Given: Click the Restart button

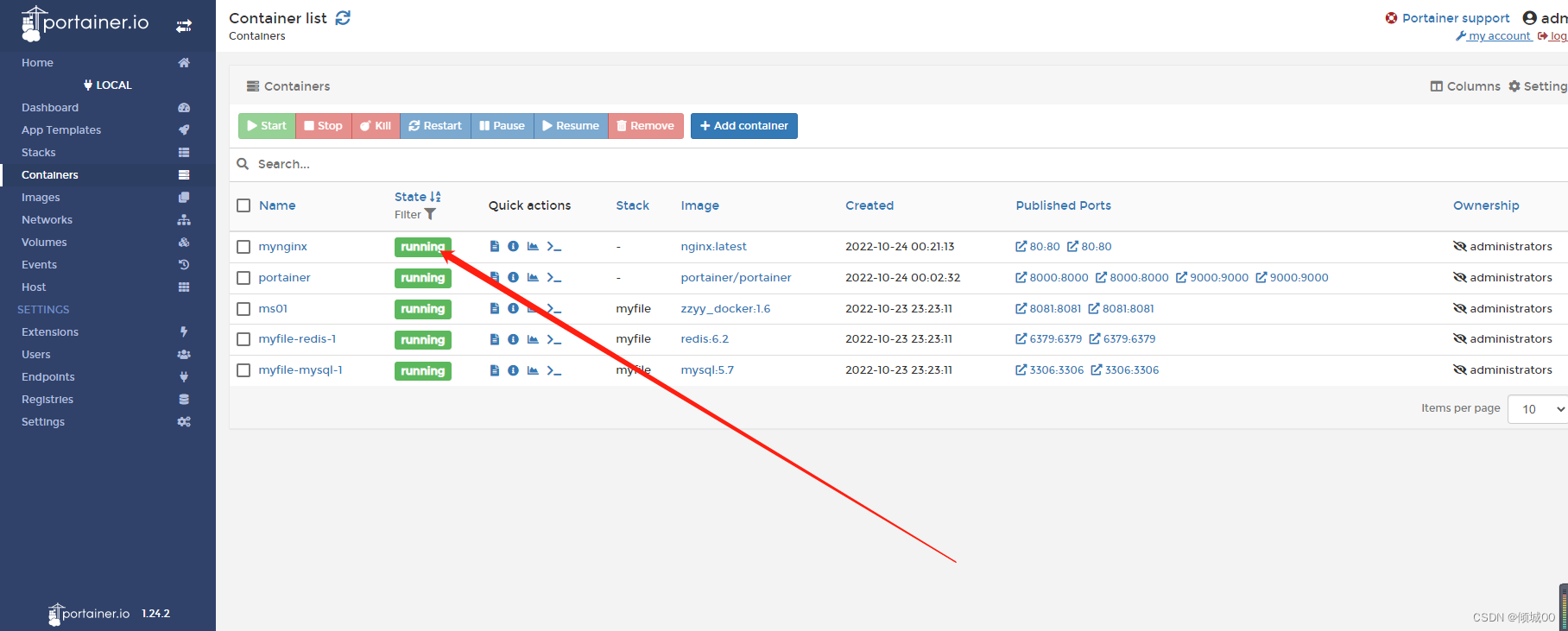Looking at the screenshot, I should click(x=435, y=126).
